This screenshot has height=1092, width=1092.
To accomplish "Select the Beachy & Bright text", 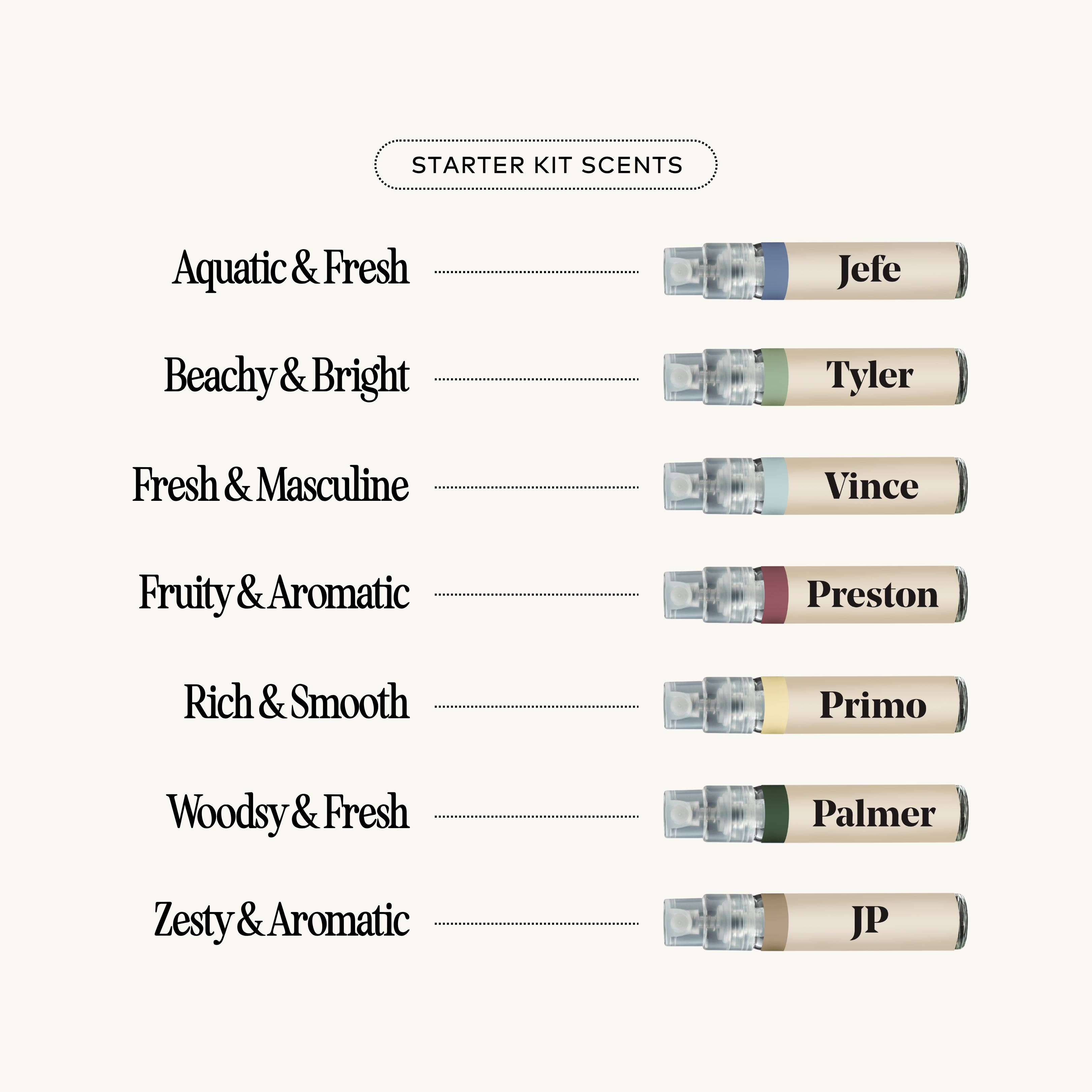I will (286, 376).
